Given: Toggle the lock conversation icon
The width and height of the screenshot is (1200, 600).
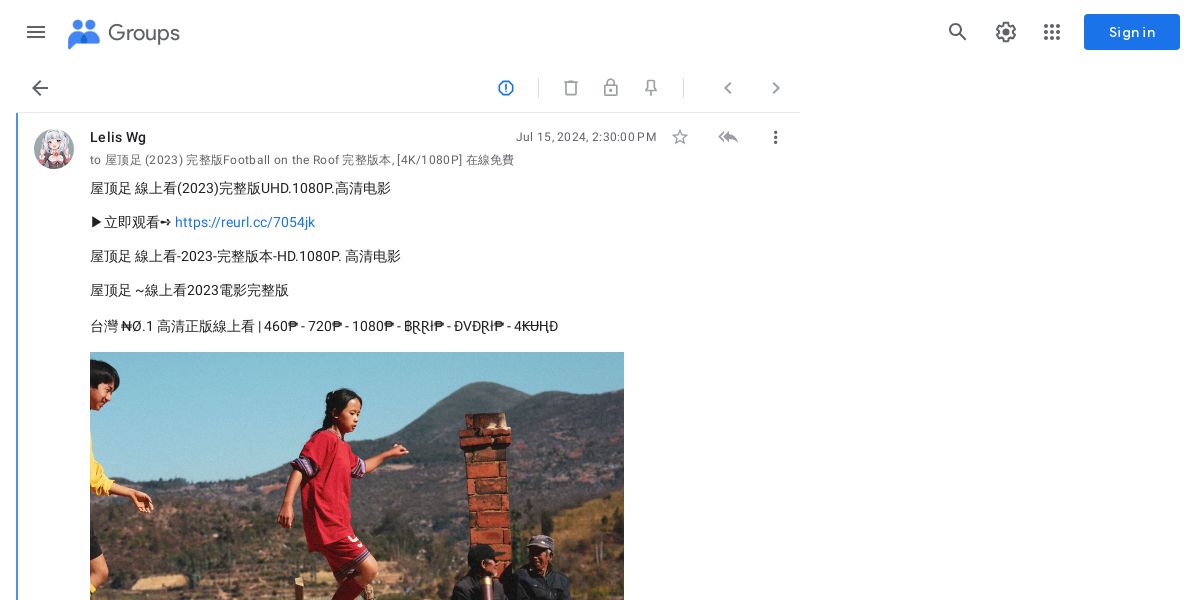Looking at the screenshot, I should coord(611,88).
